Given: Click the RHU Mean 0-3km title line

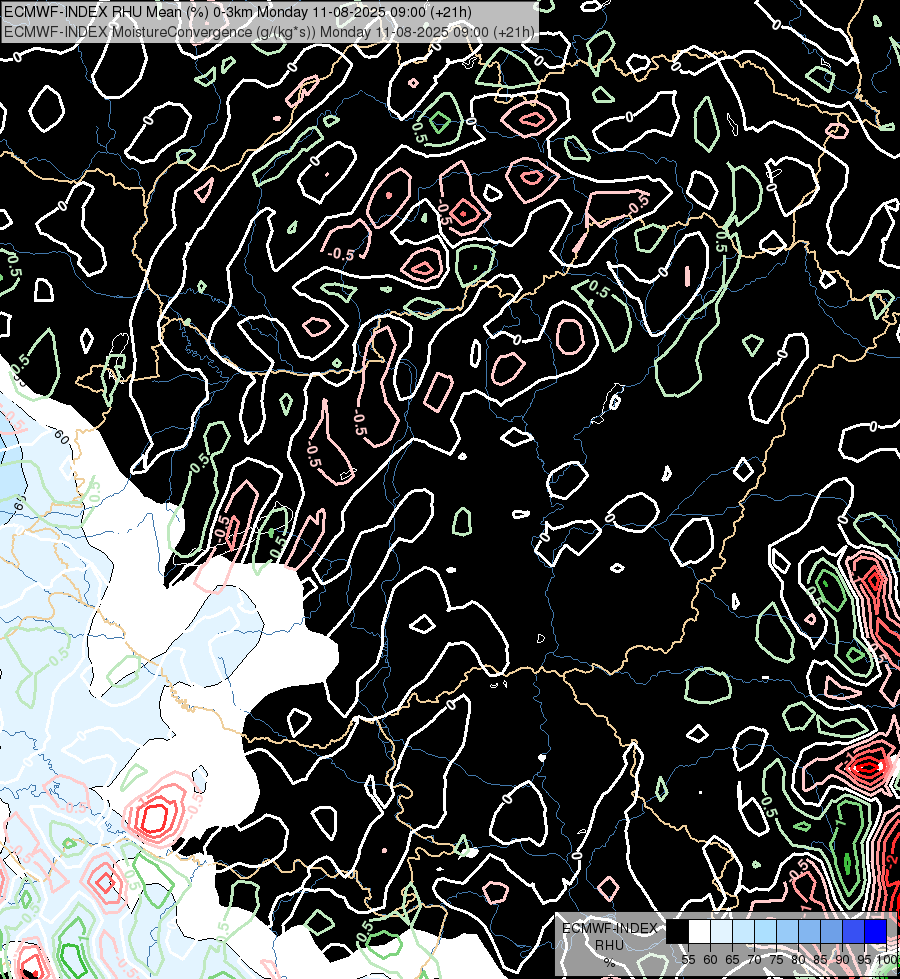Looking at the screenshot, I should pyautogui.click(x=238, y=12).
